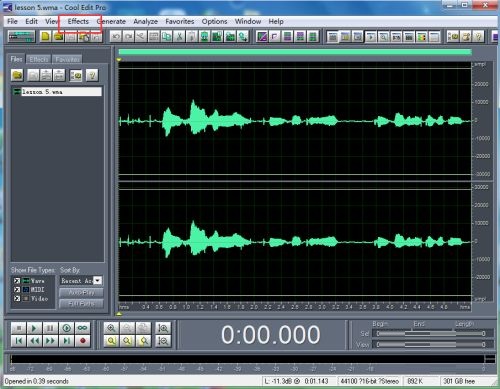
Task: Open the Generate menu
Action: (111, 21)
